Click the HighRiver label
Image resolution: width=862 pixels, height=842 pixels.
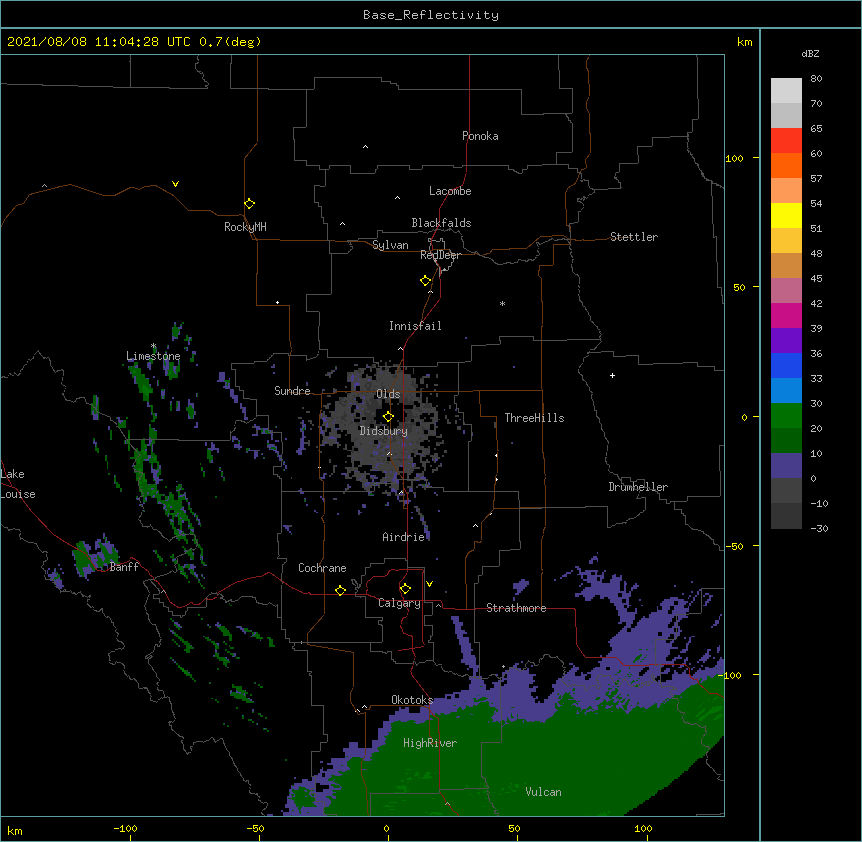click(430, 743)
